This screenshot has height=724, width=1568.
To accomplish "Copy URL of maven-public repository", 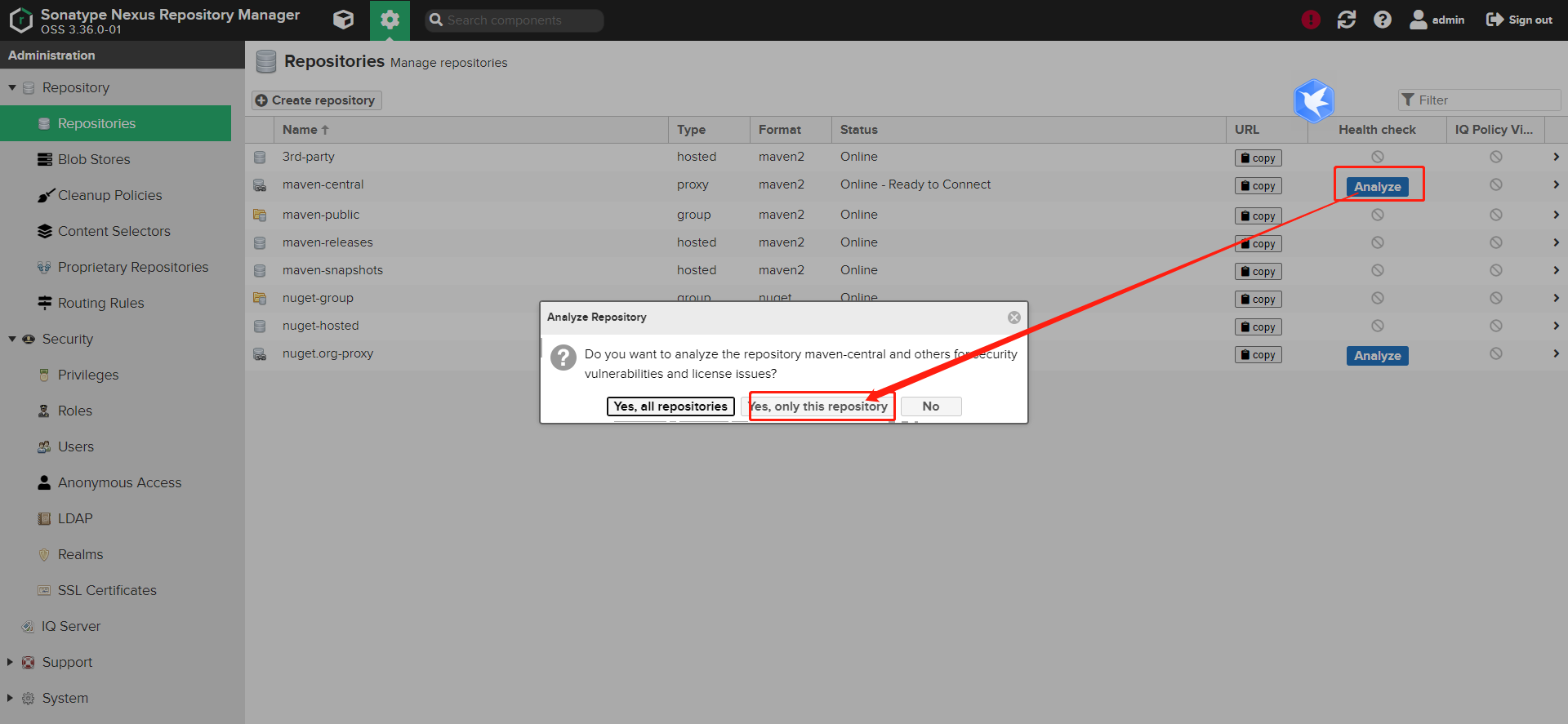I will click(1258, 215).
